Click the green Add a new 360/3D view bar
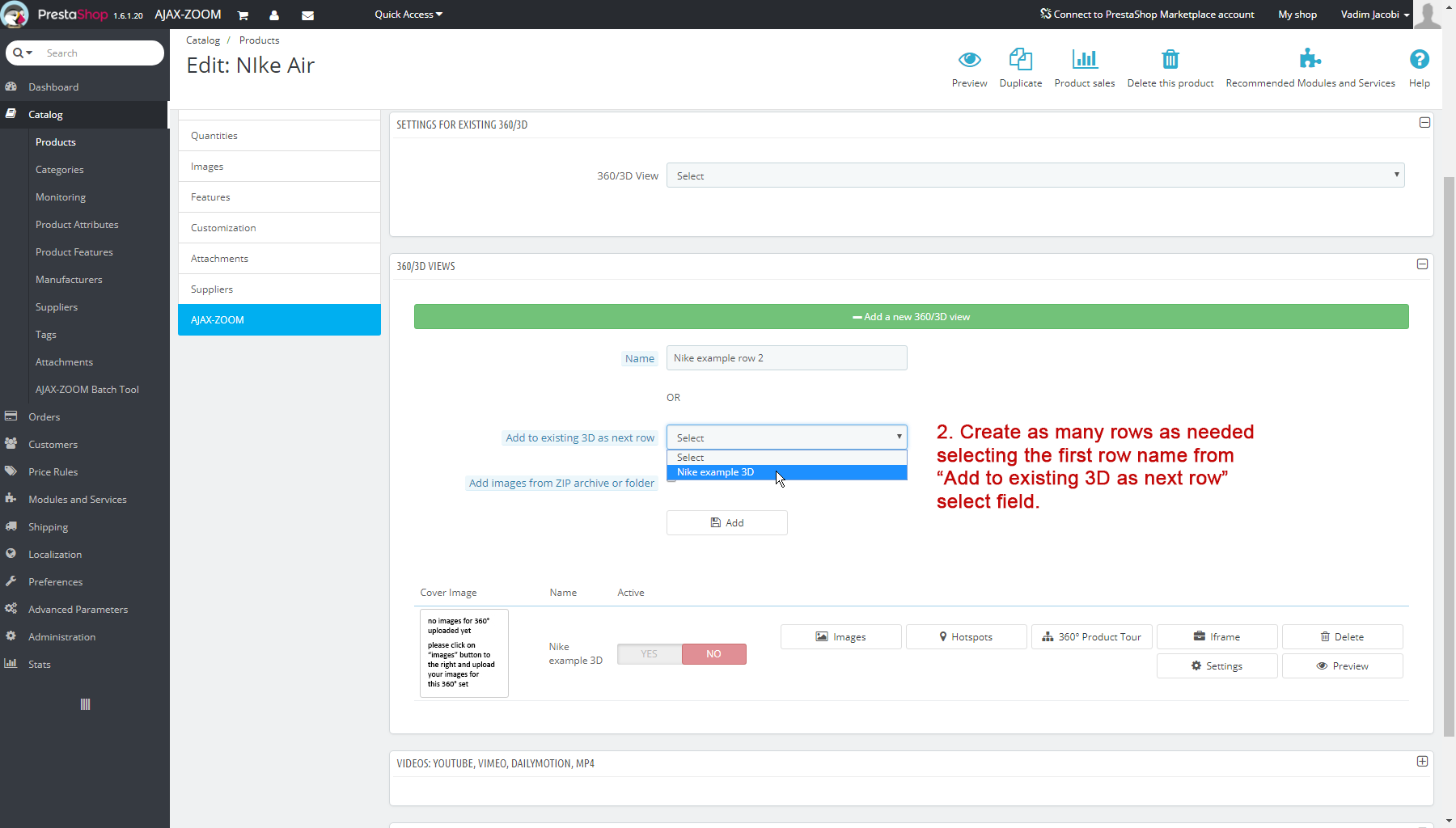This screenshot has width=1456, height=828. 912,317
